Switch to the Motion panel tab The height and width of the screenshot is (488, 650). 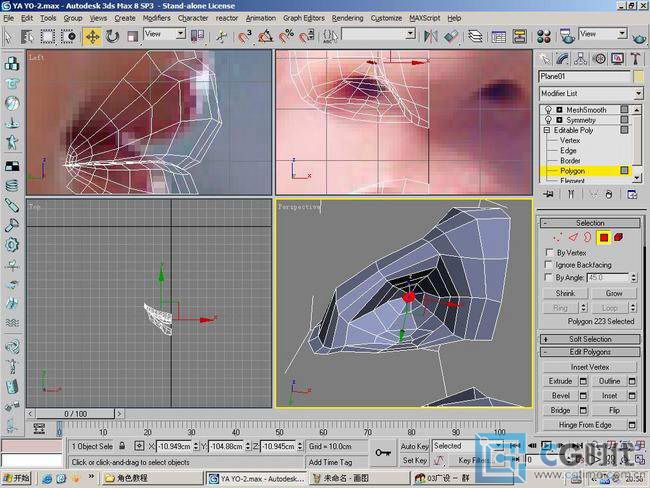coord(600,59)
